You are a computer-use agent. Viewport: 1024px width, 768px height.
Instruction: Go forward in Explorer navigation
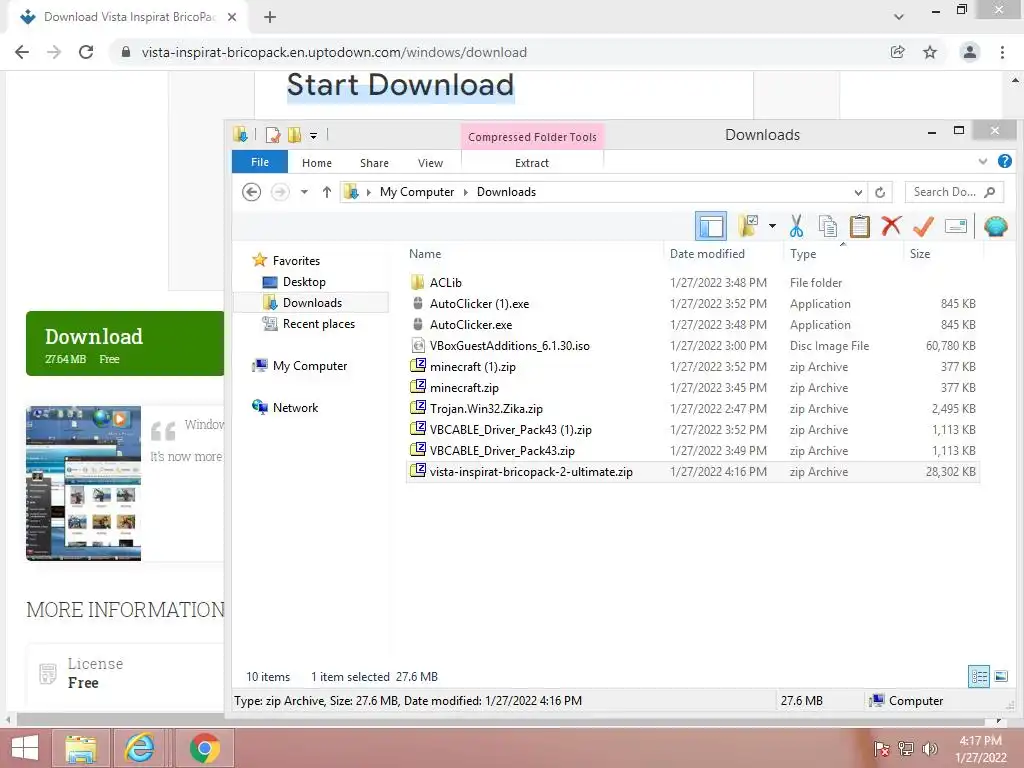pyautogui.click(x=280, y=192)
